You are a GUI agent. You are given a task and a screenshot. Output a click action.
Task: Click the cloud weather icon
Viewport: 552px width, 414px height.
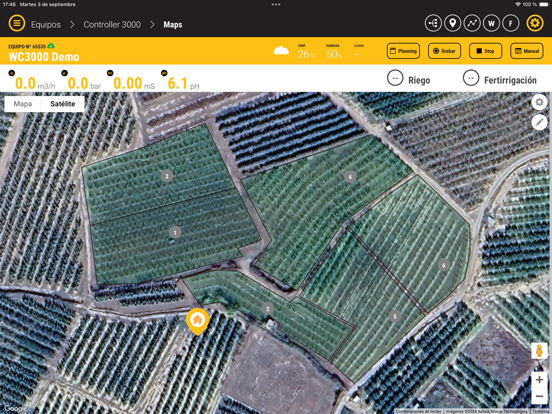click(281, 51)
